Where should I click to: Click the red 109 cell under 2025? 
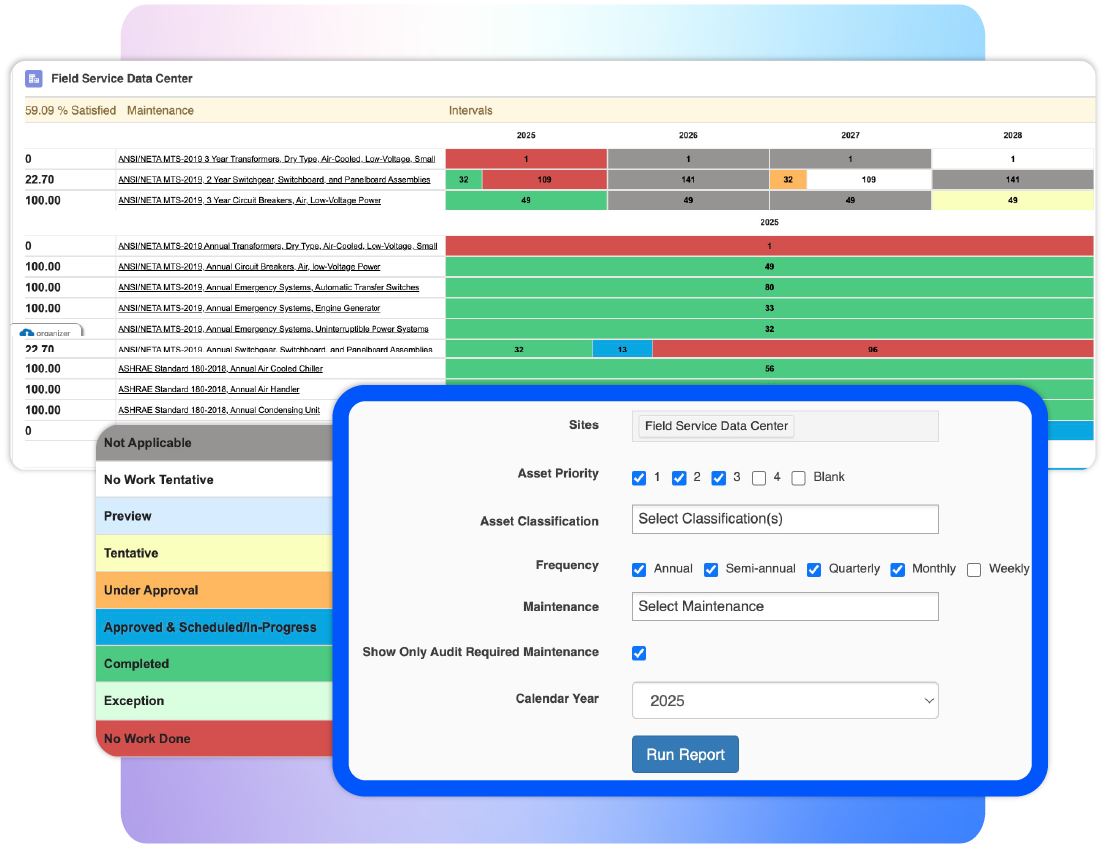544,180
